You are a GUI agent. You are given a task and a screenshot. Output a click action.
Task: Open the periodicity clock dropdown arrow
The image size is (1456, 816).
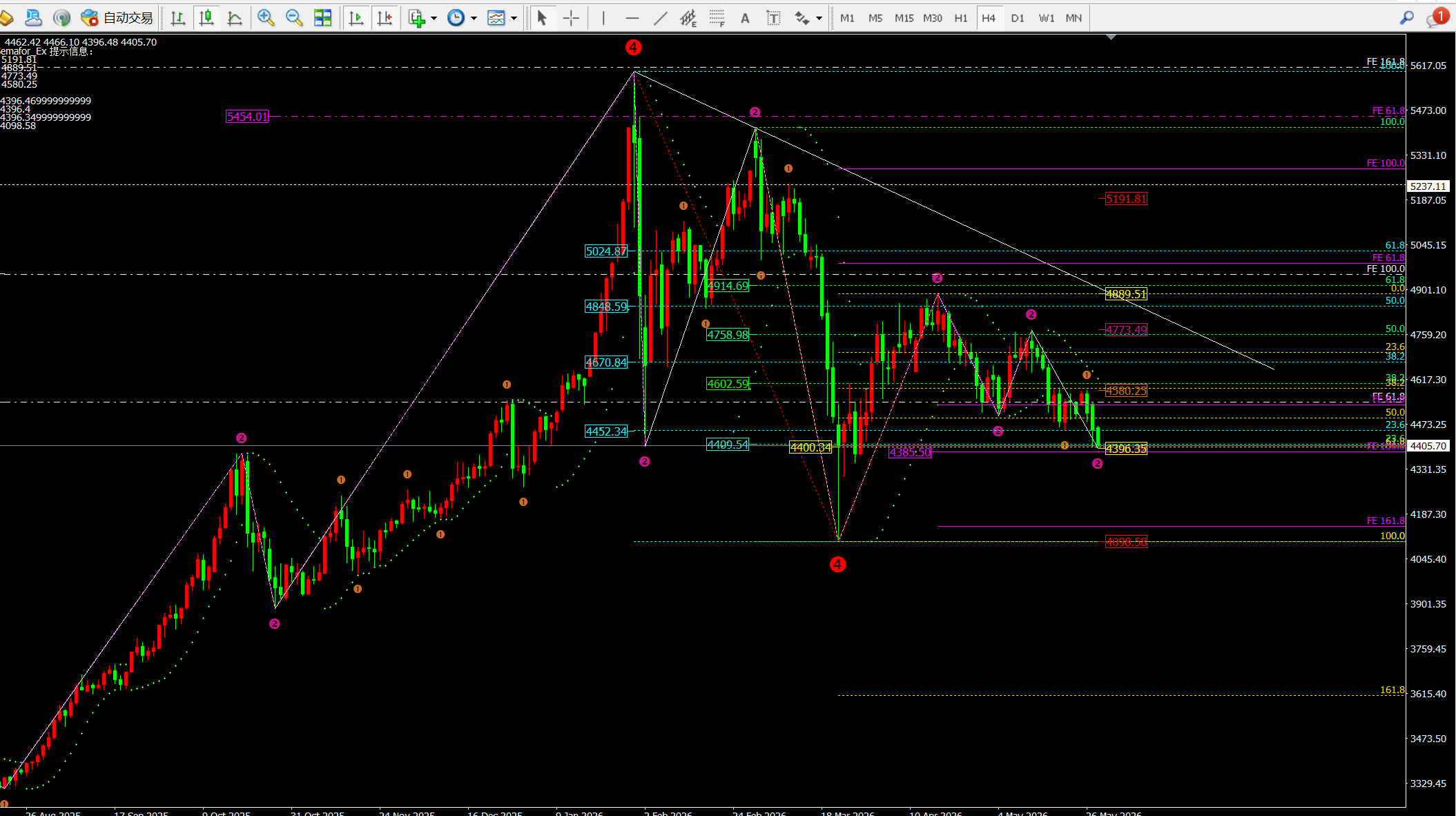474,19
